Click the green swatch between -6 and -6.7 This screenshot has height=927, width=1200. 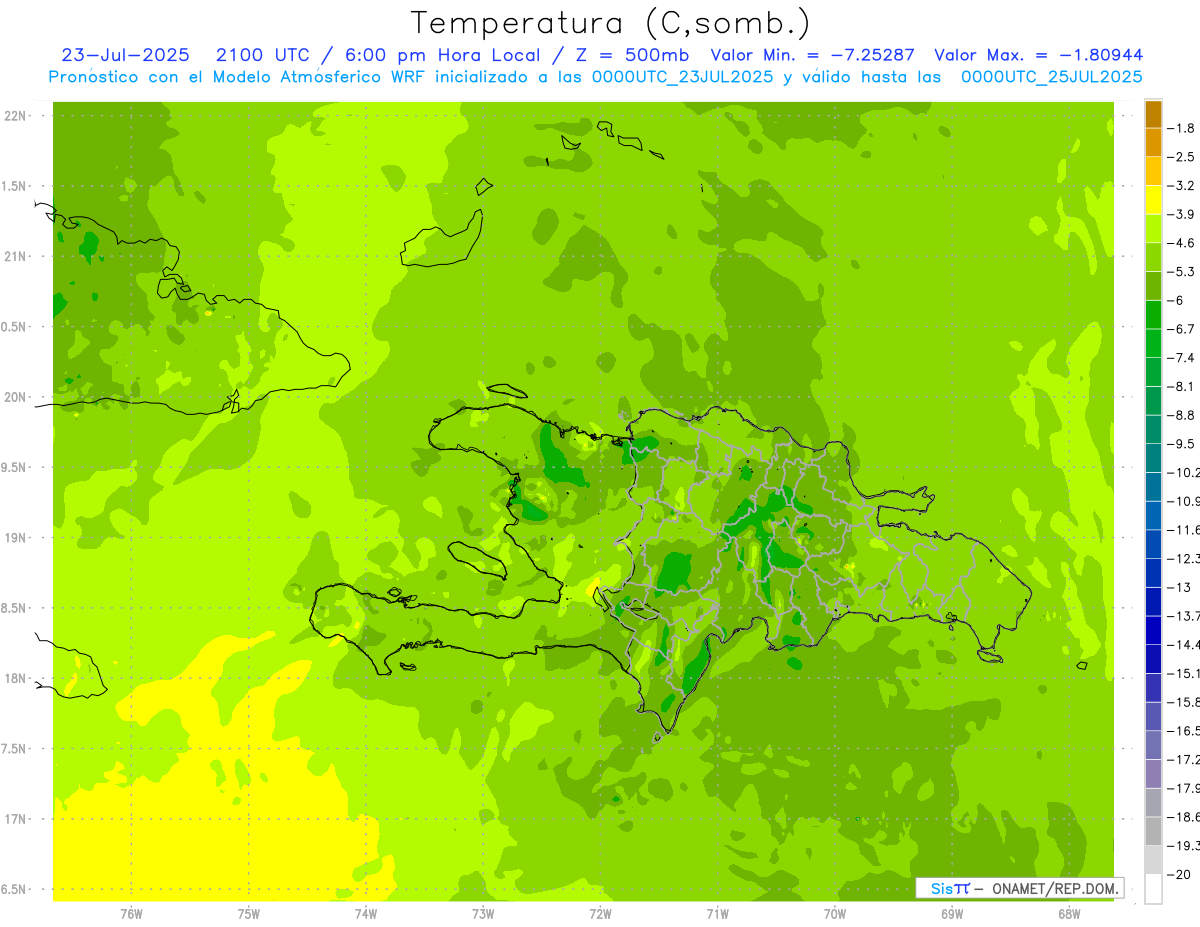tap(1153, 314)
